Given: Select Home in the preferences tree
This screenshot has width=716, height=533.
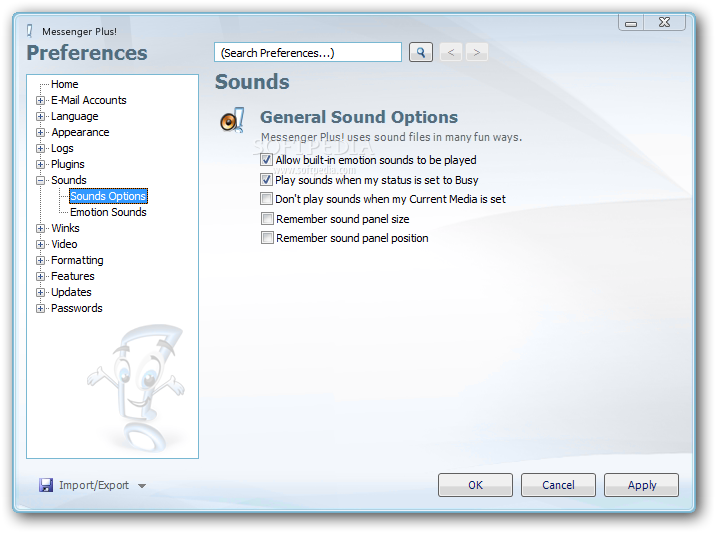Looking at the screenshot, I should tap(64, 84).
